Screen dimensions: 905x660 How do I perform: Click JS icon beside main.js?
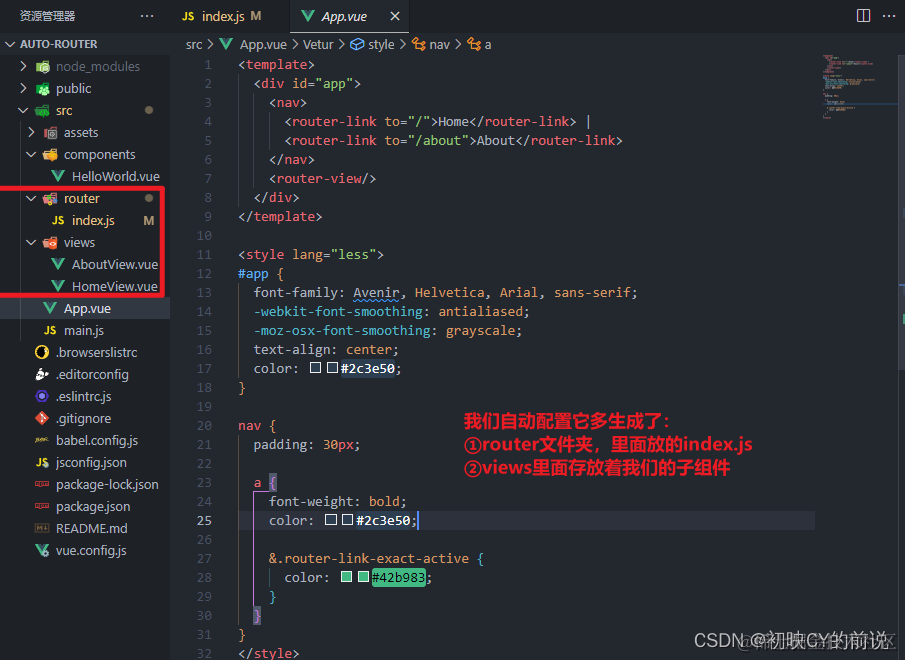[50, 330]
